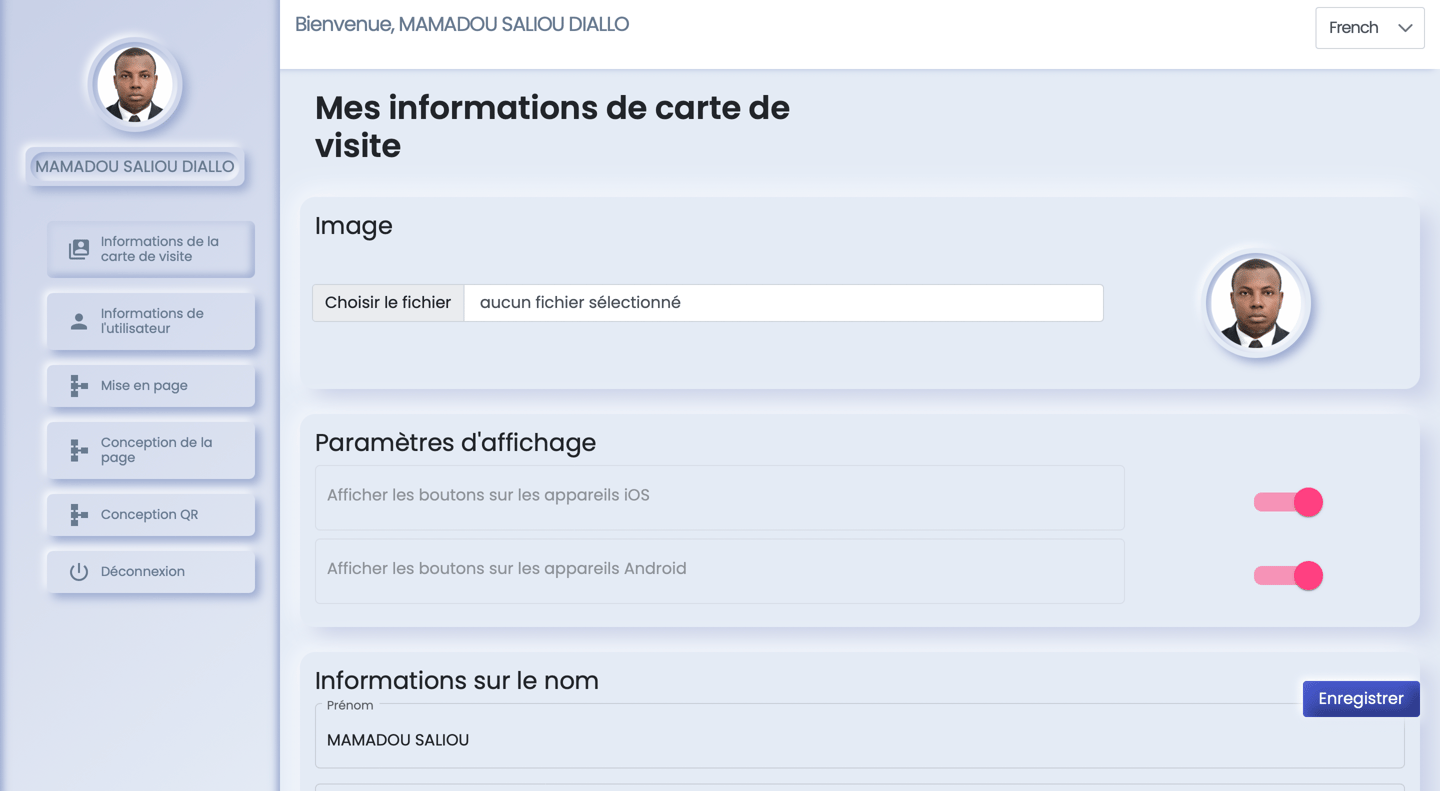Screen dimensions: 1440x791
Task: Open Conception QR menu entry
Action: (151, 515)
